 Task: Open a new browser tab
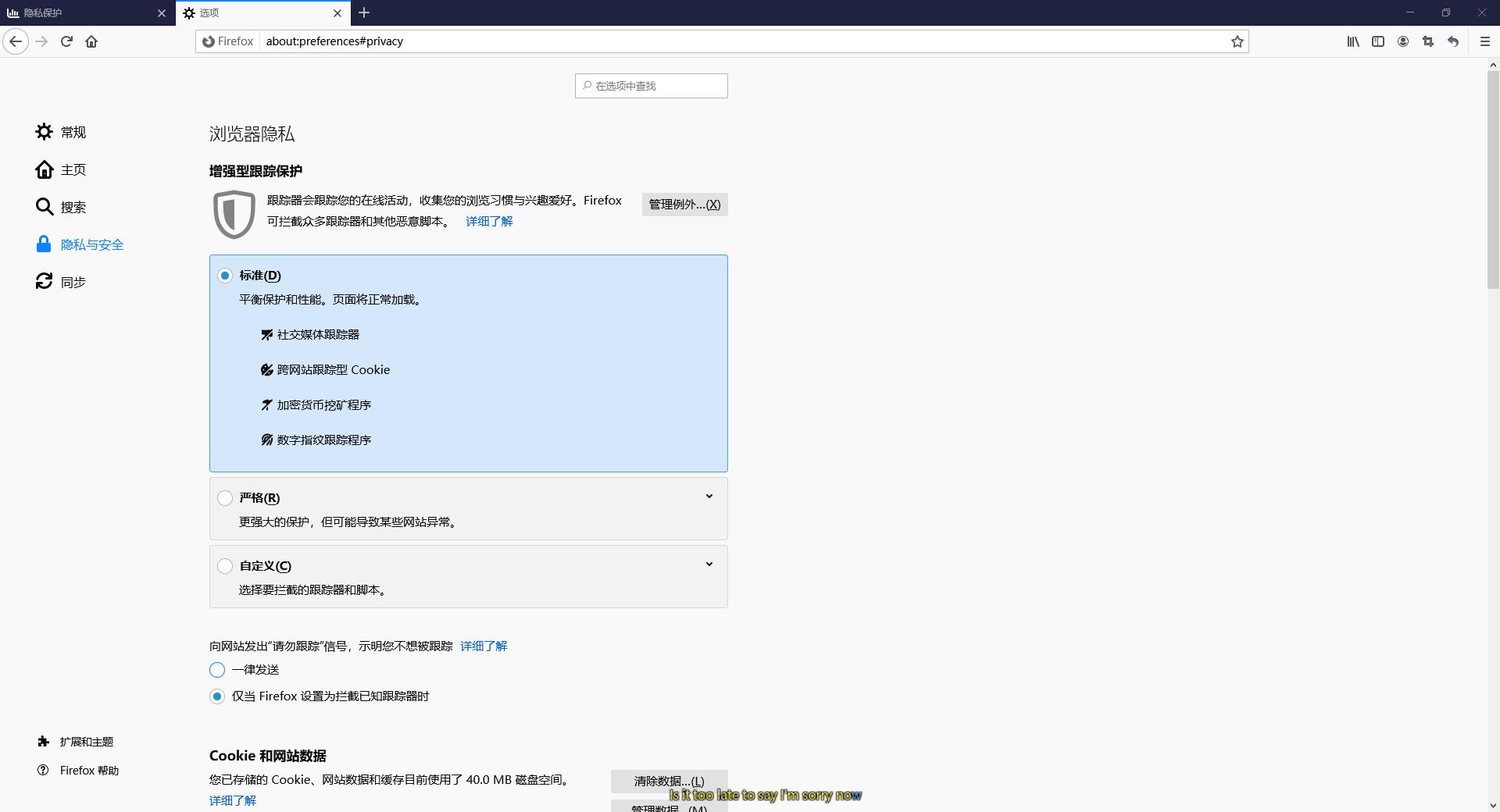[x=364, y=12]
